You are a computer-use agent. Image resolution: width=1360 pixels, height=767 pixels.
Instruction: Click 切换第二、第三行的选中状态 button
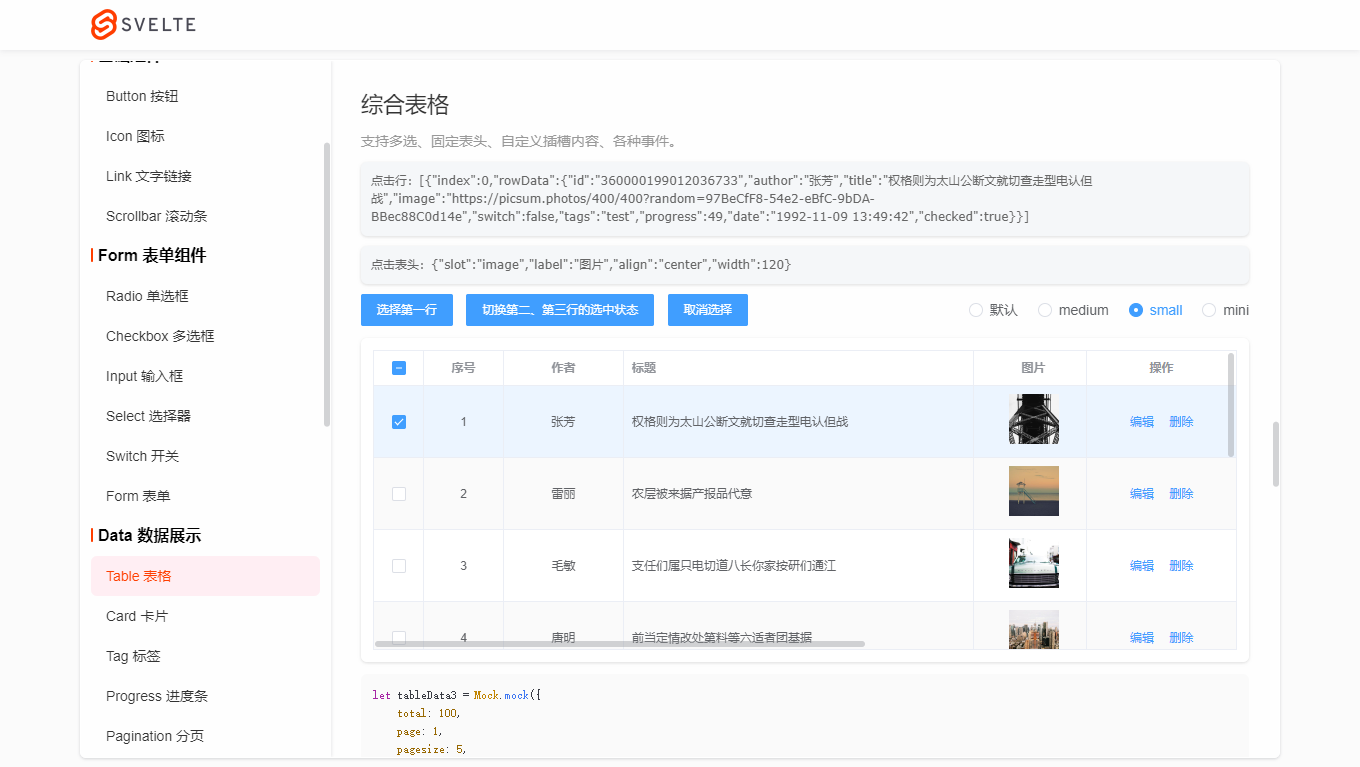[559, 310]
